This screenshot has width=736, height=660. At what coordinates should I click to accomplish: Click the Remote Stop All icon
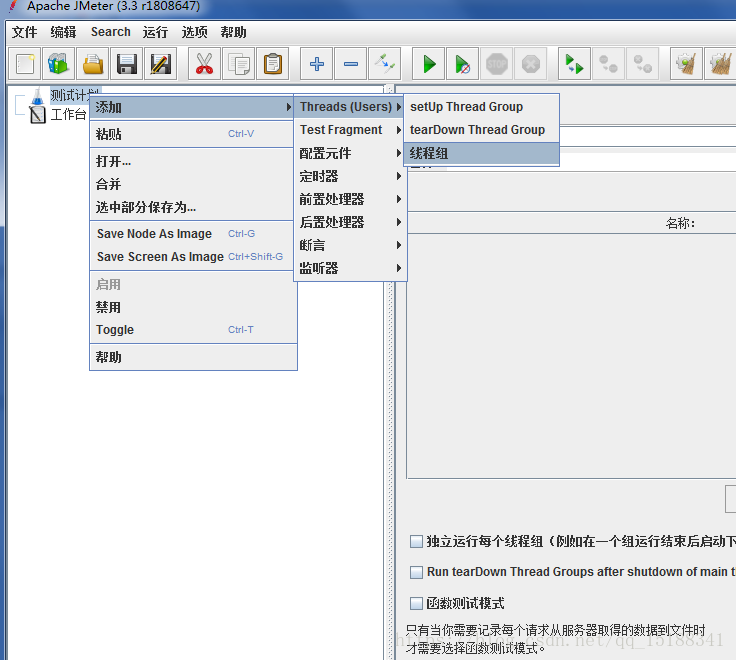[609, 64]
